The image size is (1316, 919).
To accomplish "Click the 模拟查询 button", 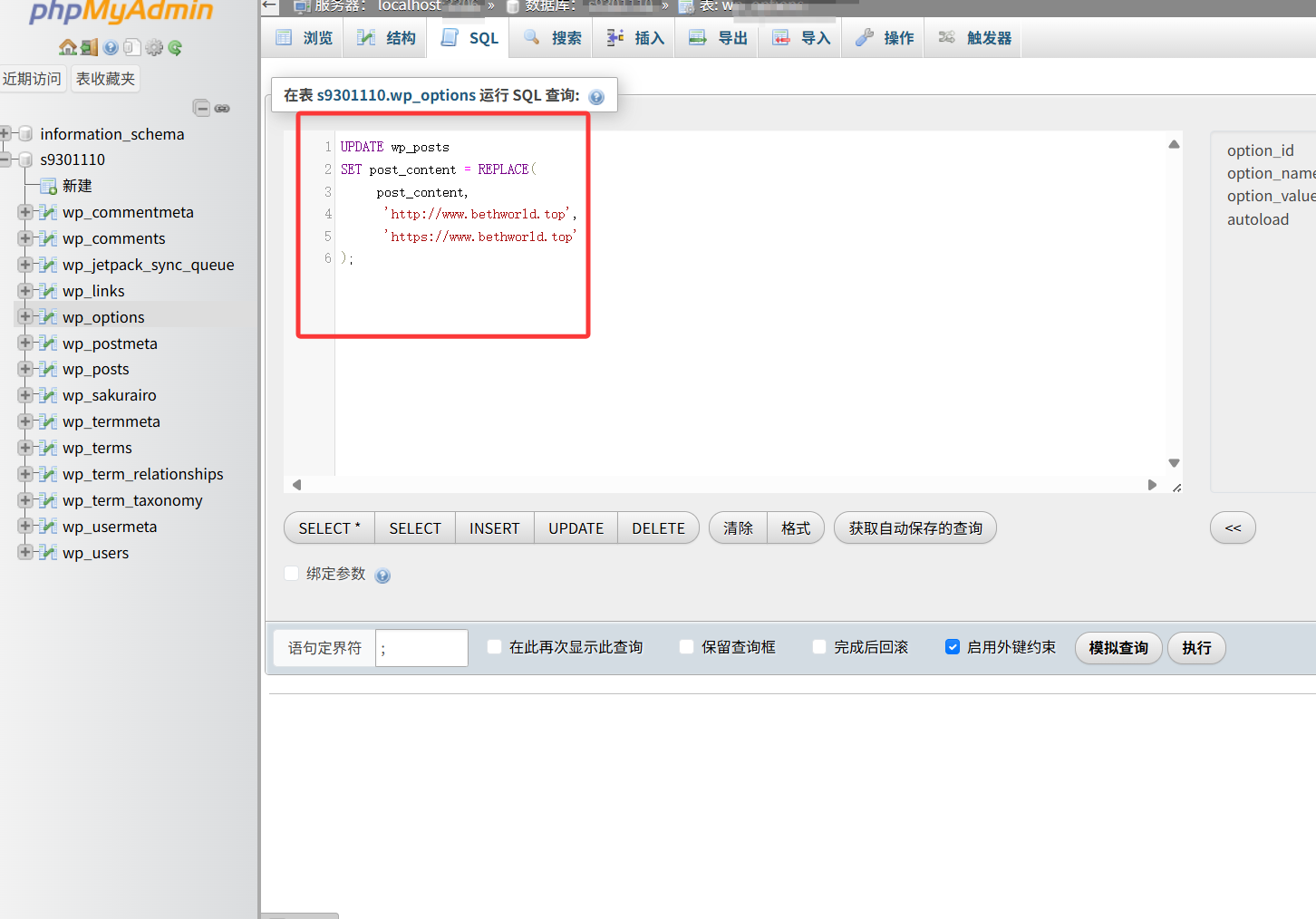I will [x=1118, y=648].
